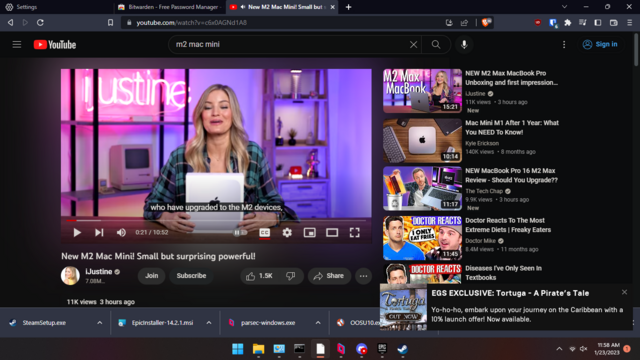Enter fullscreen video mode
This screenshot has width=640, height=360.
354,233
